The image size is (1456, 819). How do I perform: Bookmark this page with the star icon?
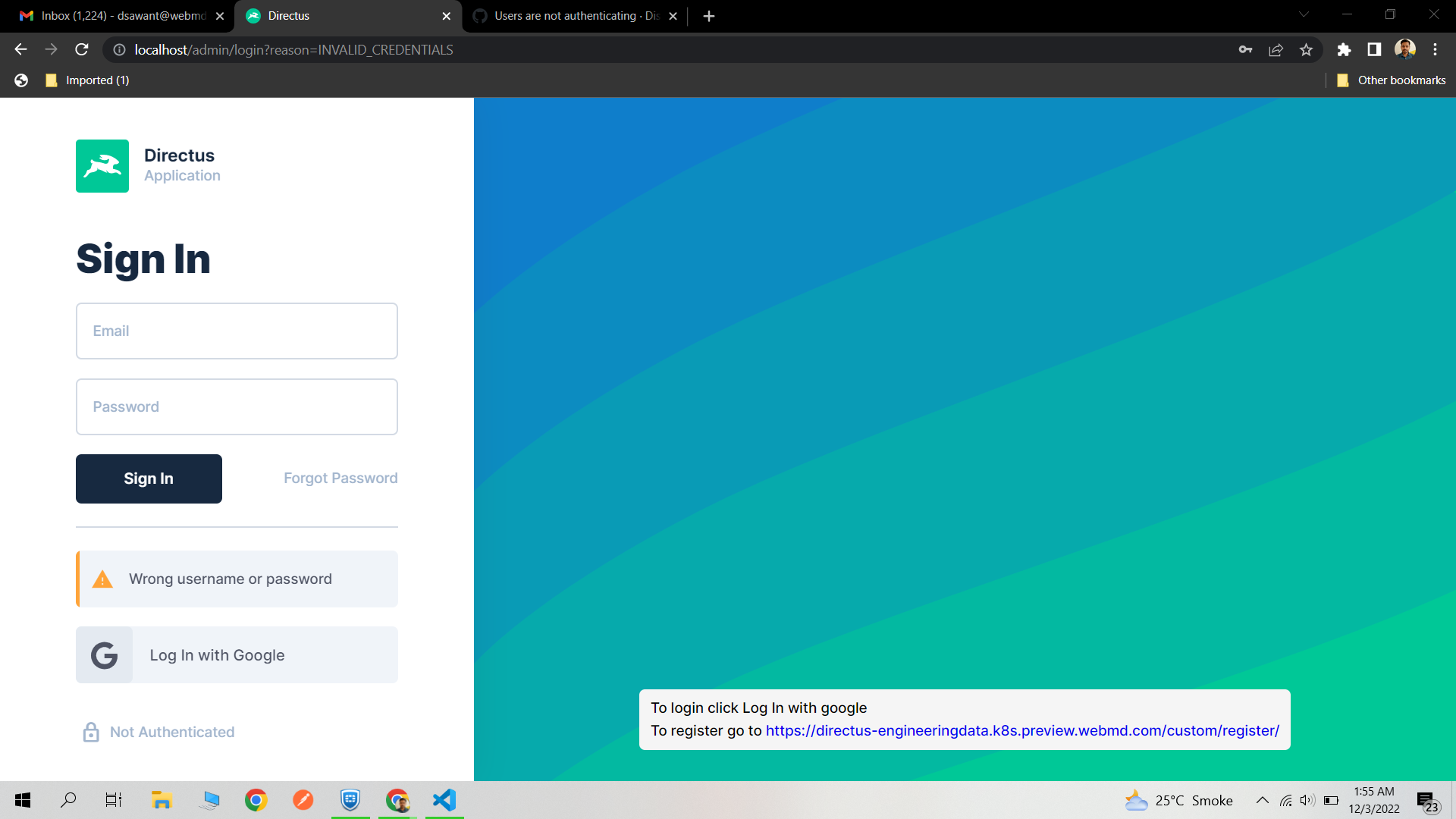pos(1306,50)
